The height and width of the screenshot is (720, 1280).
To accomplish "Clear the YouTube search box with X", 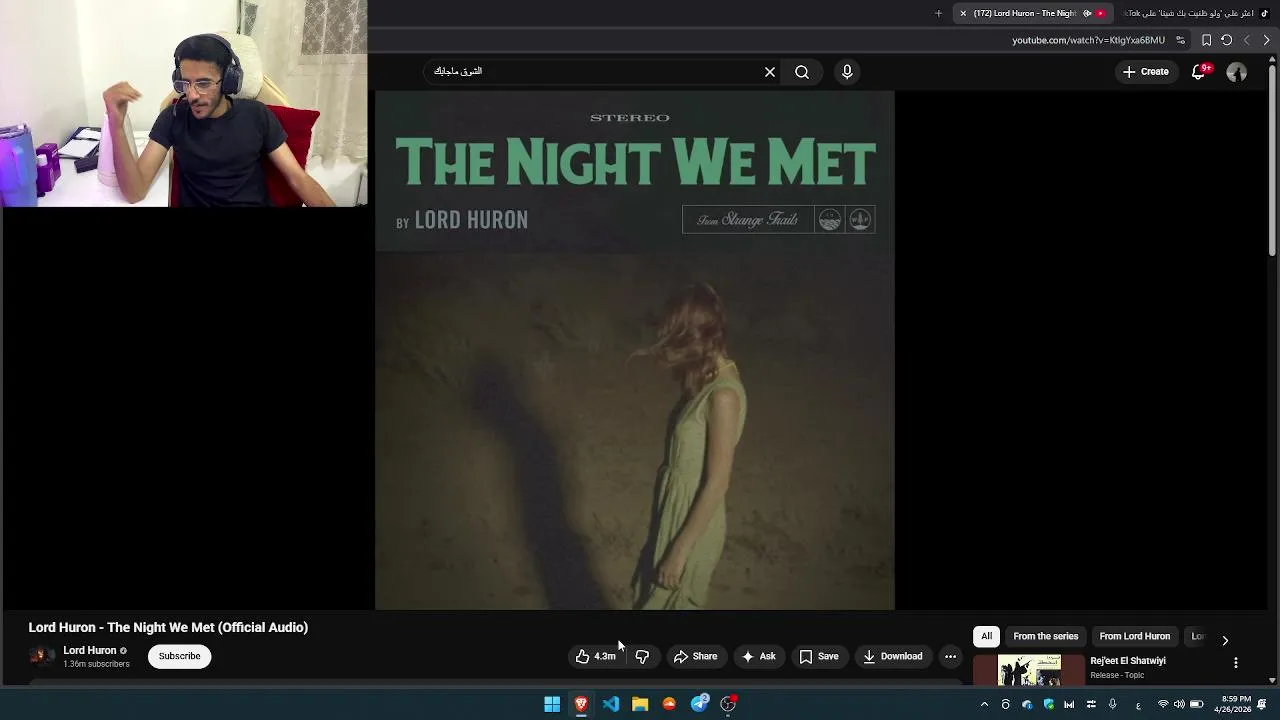I will pos(770,72).
